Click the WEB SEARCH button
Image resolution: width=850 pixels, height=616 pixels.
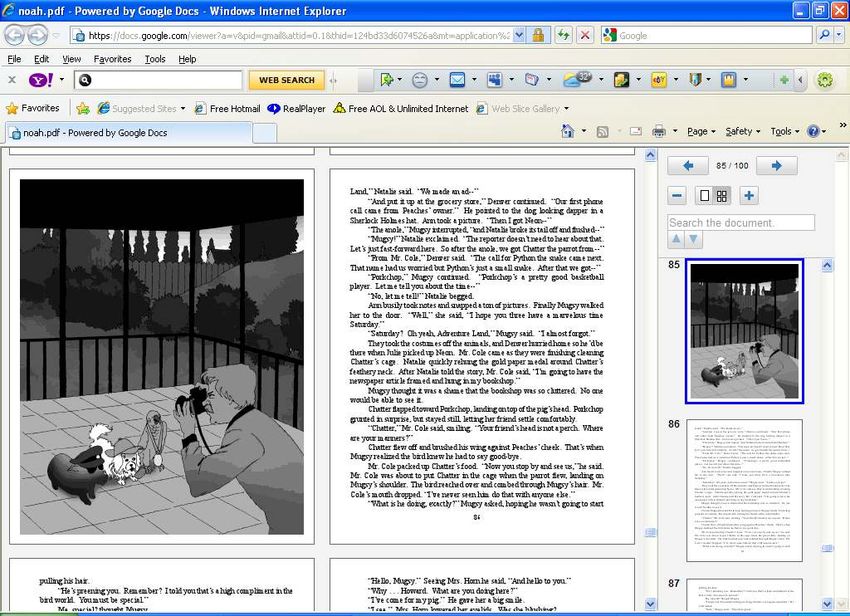[x=287, y=80]
